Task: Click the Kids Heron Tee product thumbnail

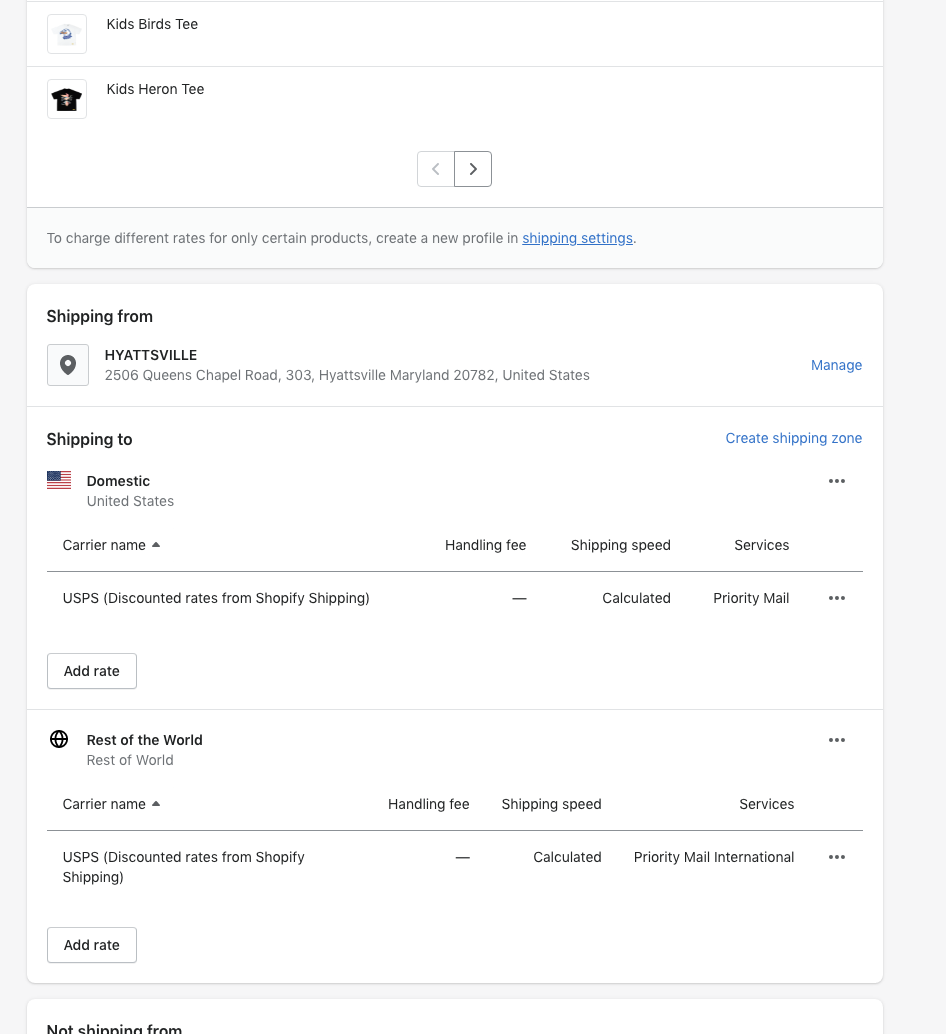Action: [67, 99]
